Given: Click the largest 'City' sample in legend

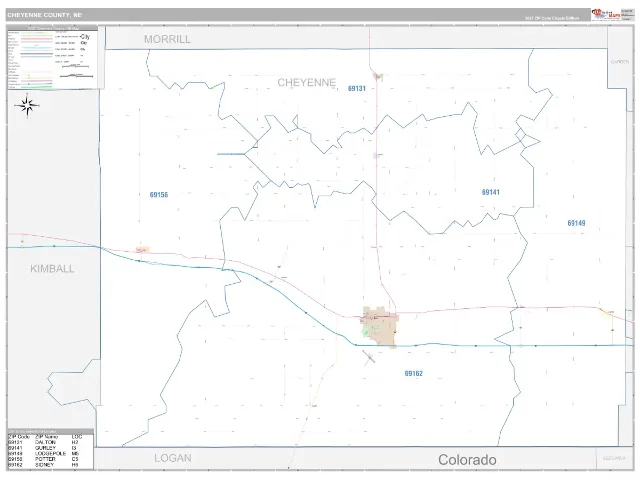Looking at the screenshot, I should pos(84,37).
